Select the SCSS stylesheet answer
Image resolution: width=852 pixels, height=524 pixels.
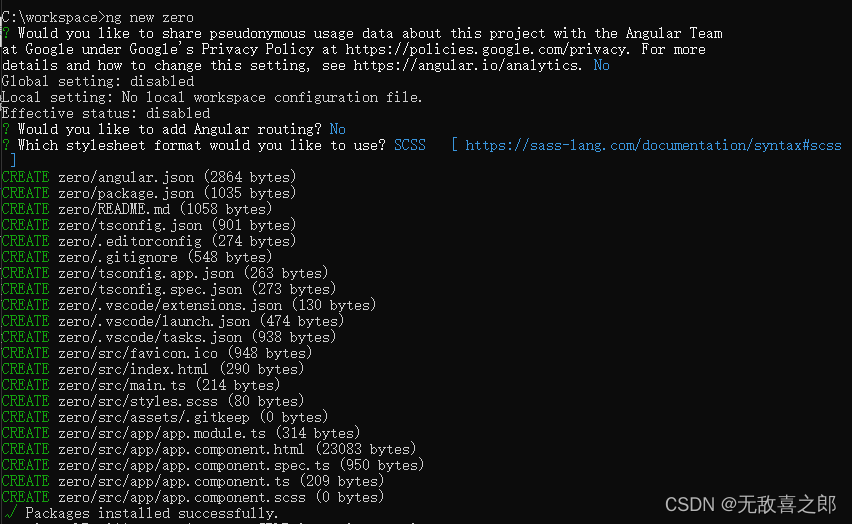click(410, 145)
